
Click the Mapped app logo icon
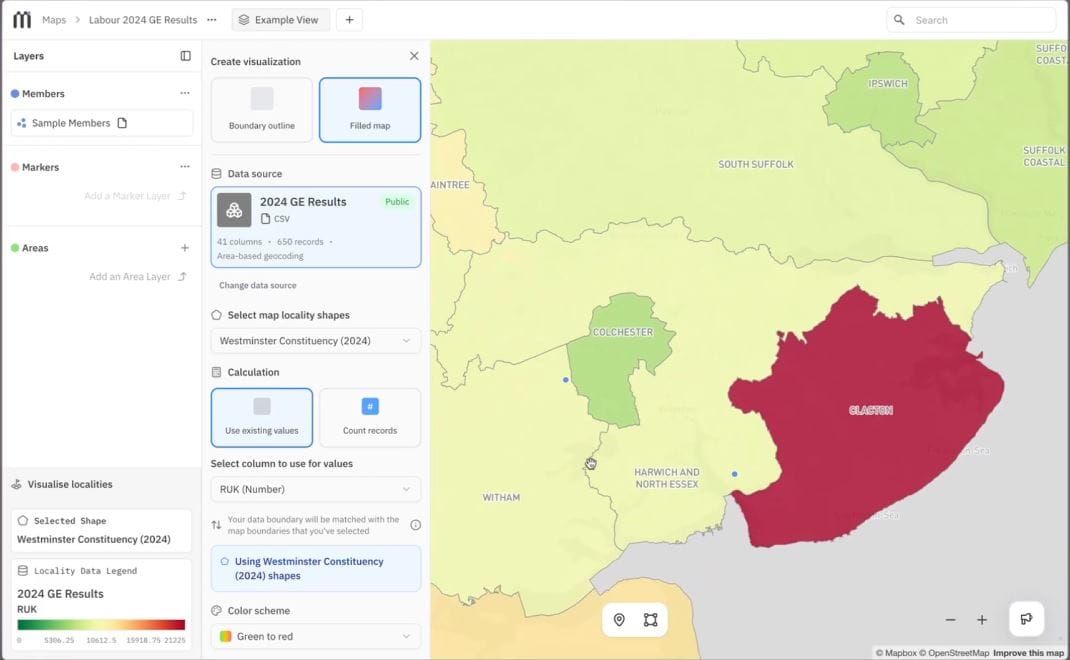[22, 19]
